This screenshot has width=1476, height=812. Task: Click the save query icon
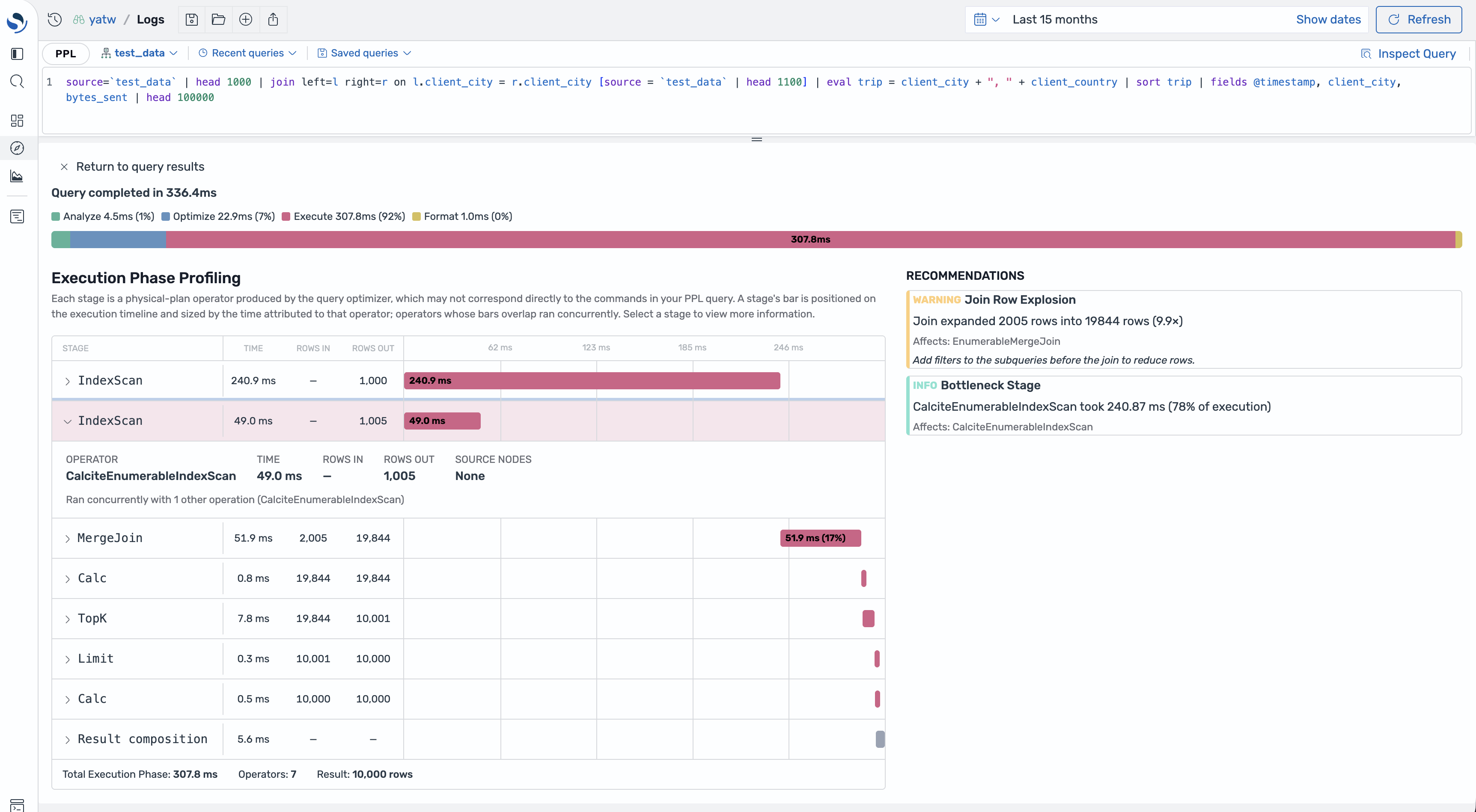pyautogui.click(x=192, y=20)
